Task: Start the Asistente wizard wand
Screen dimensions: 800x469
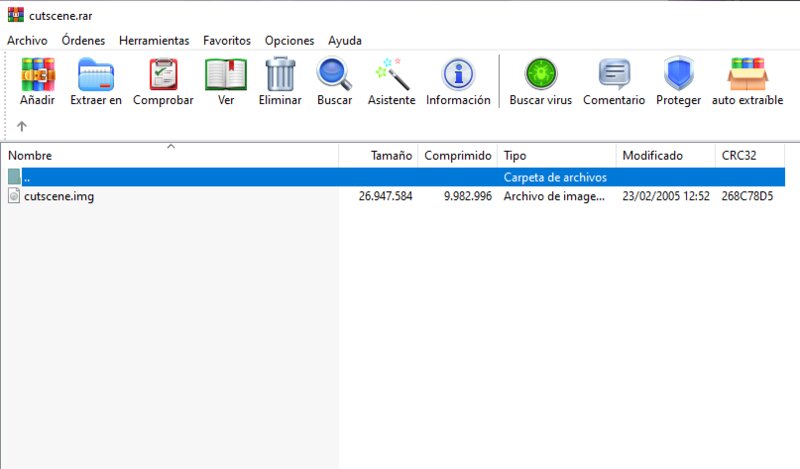Action: click(391, 75)
